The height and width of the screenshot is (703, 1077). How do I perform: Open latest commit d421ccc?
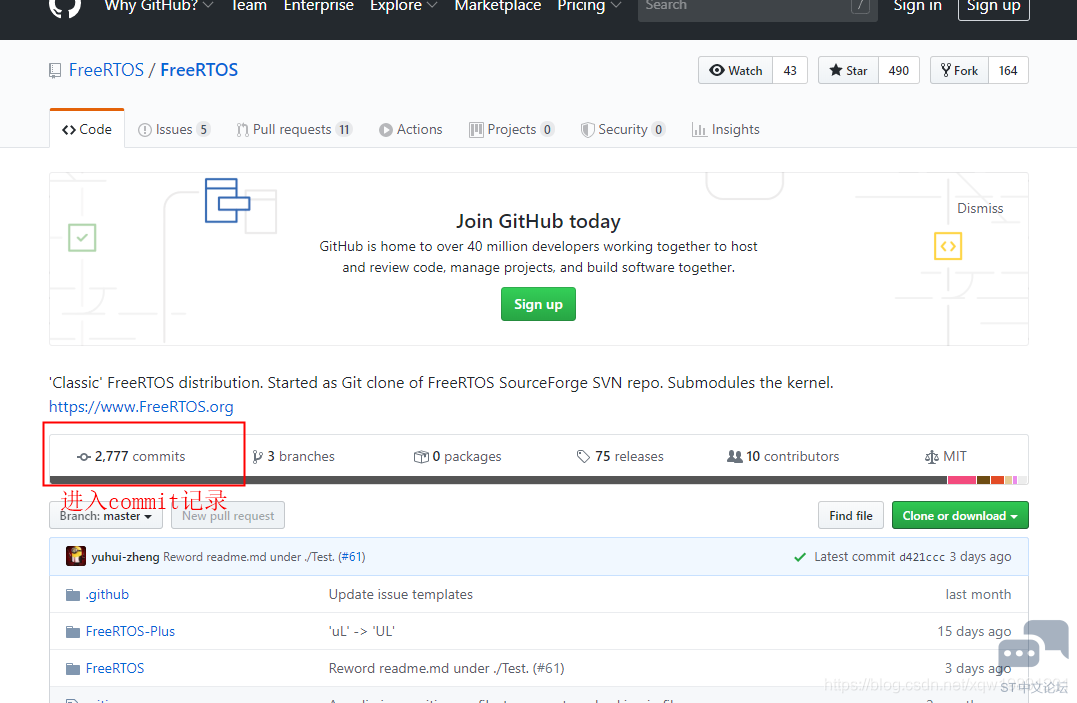tap(922, 557)
